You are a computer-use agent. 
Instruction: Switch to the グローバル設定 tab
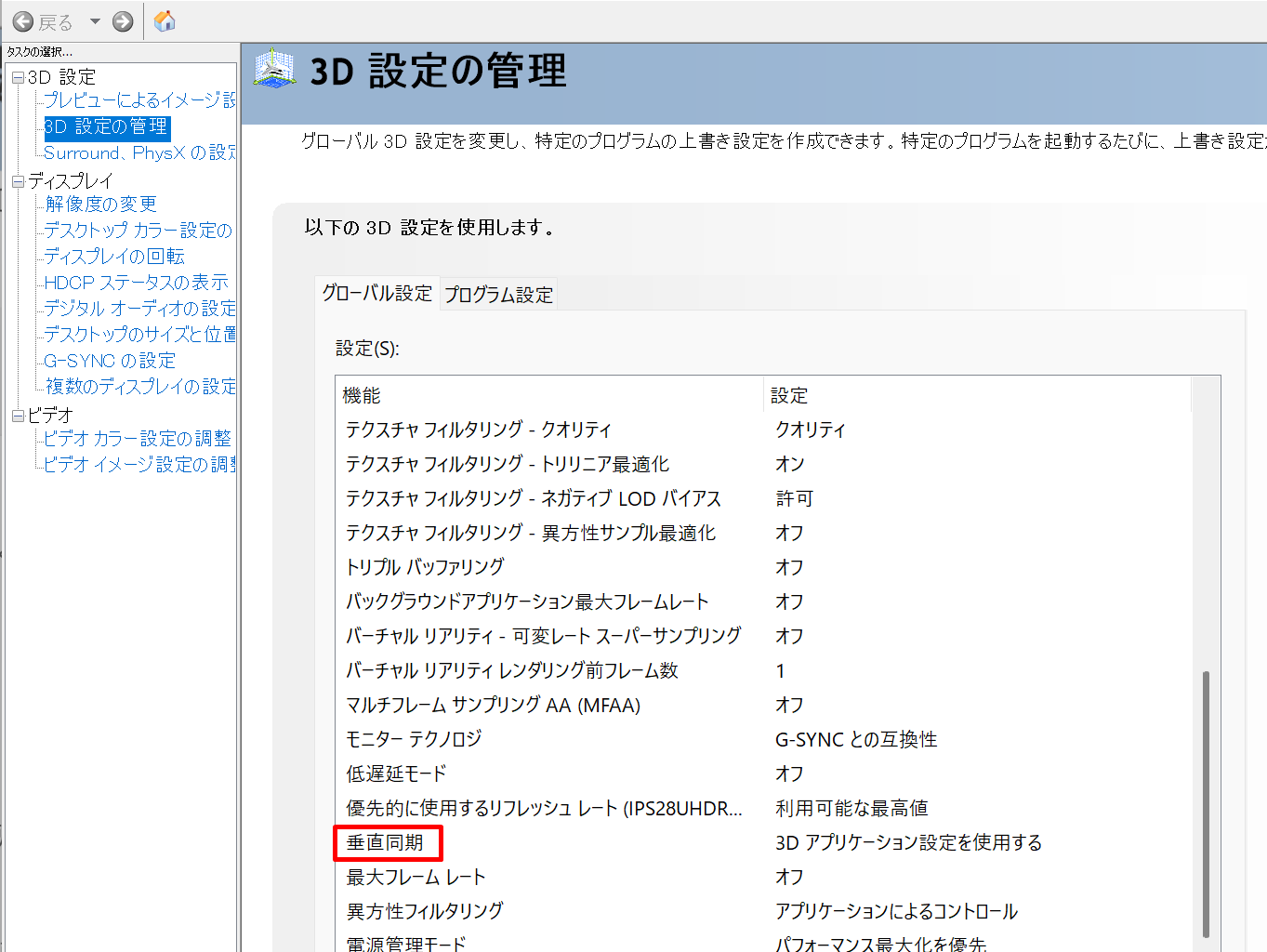pyautogui.click(x=376, y=293)
